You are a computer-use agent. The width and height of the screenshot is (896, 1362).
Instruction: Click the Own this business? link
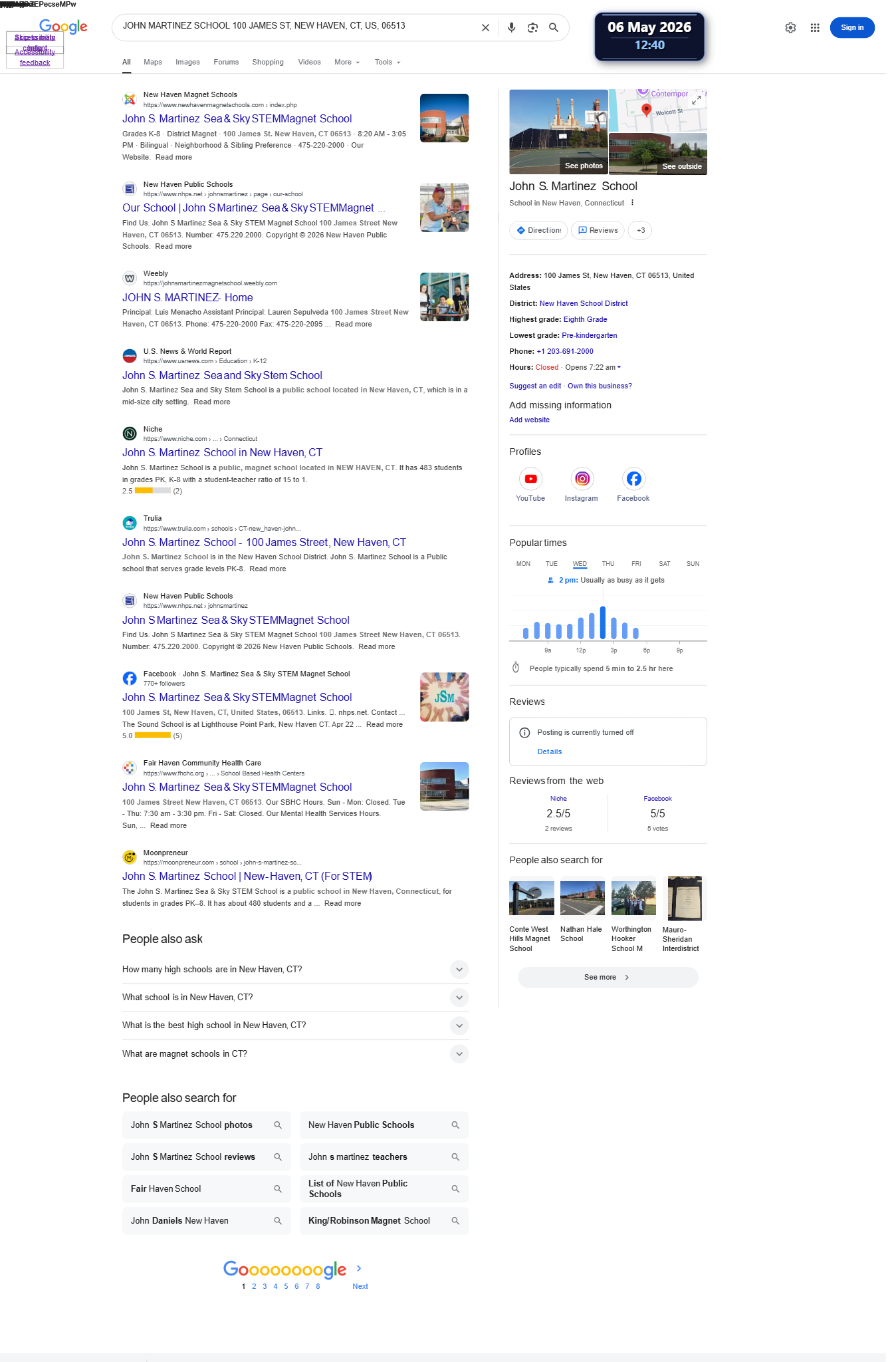click(x=600, y=386)
